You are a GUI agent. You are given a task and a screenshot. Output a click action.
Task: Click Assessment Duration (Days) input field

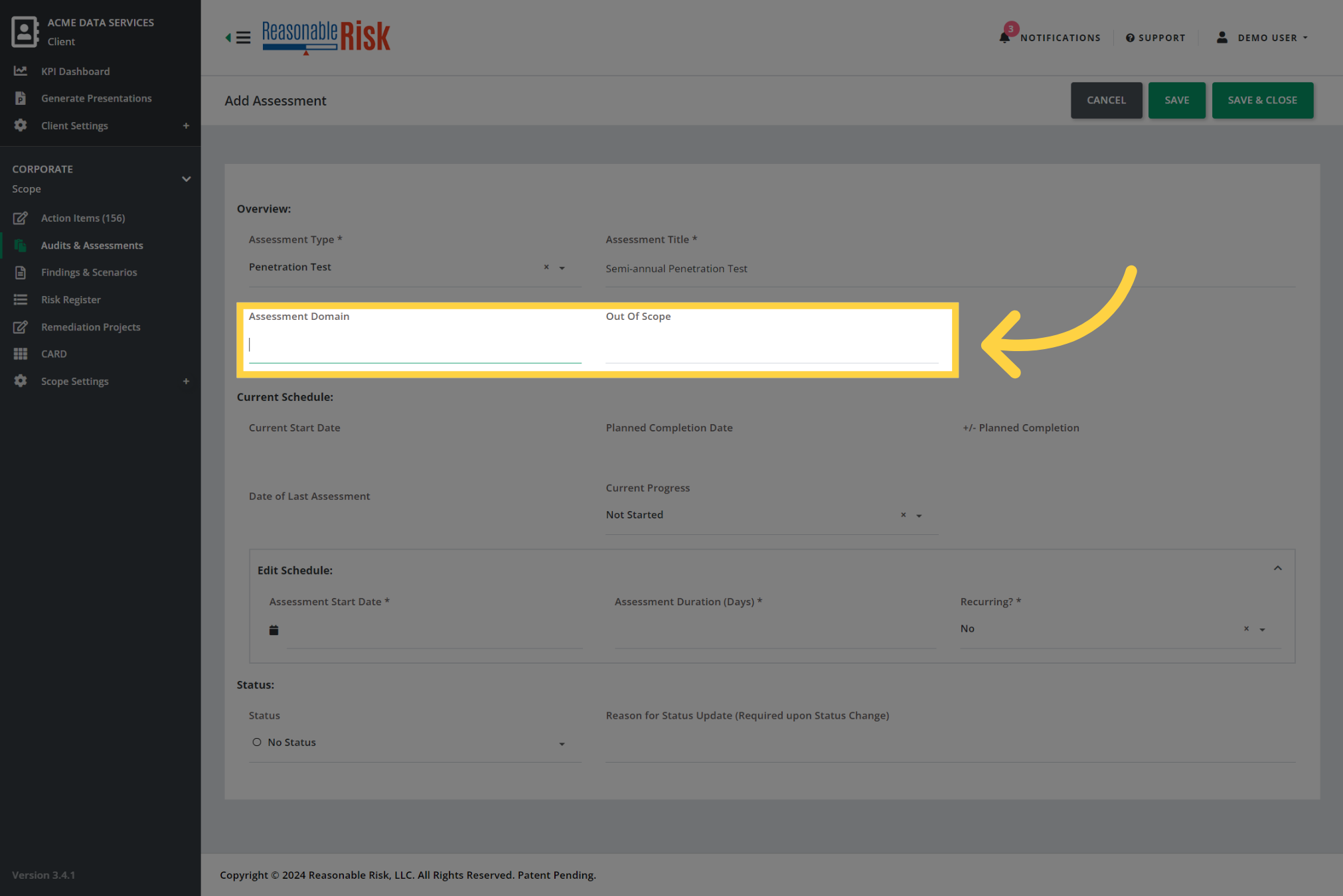775,630
